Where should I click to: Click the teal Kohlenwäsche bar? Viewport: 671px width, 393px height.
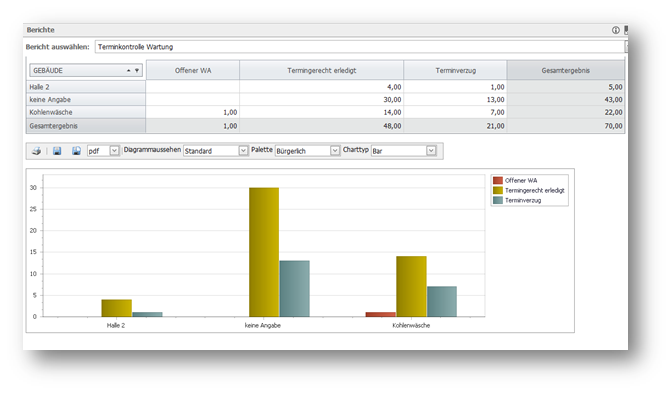pos(442,301)
